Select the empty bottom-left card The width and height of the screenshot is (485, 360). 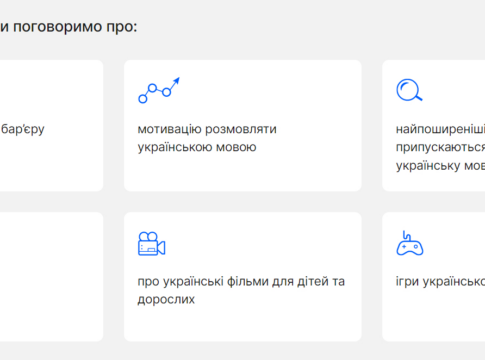coord(51,277)
